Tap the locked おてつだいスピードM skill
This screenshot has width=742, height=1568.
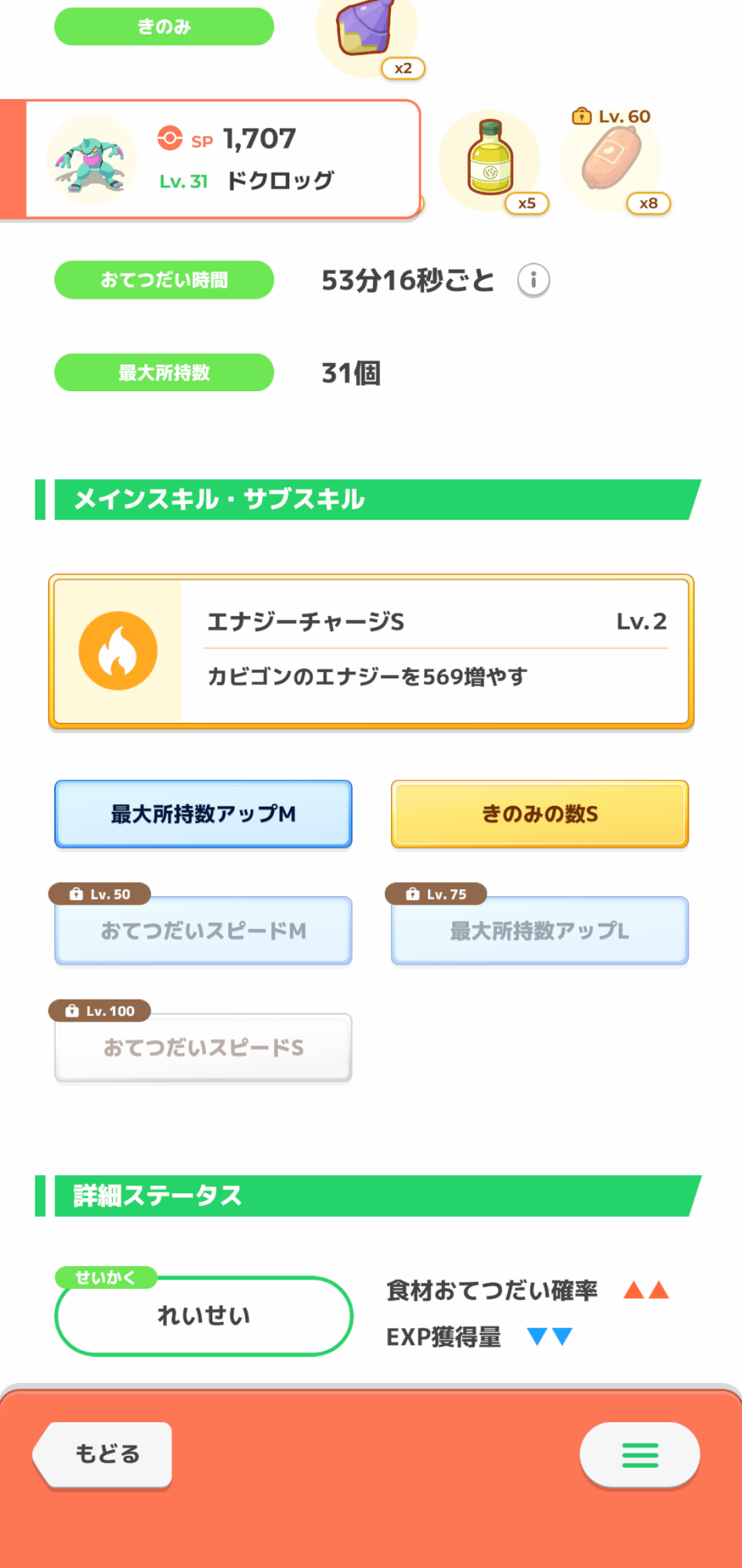tap(203, 931)
